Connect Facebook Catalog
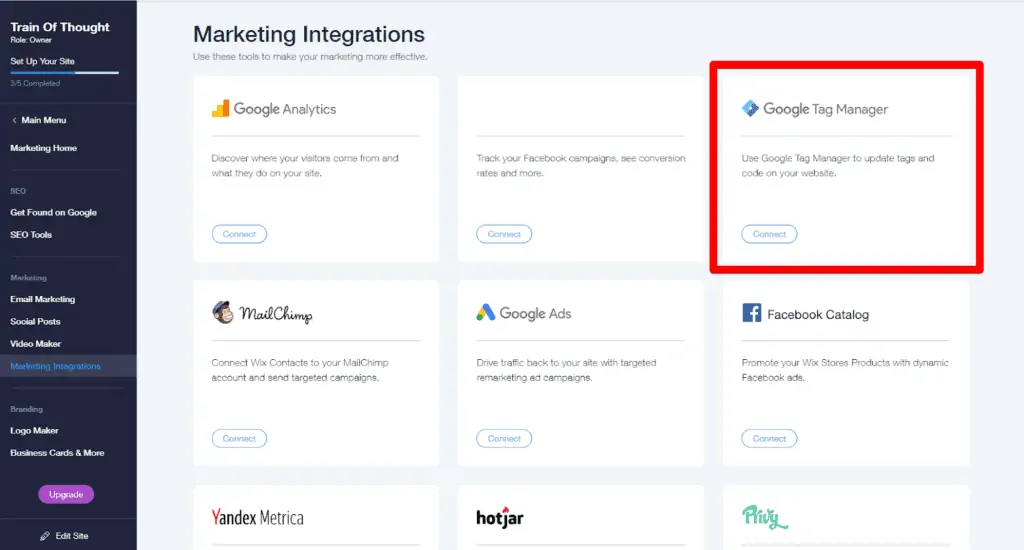1024x550 pixels. [769, 438]
